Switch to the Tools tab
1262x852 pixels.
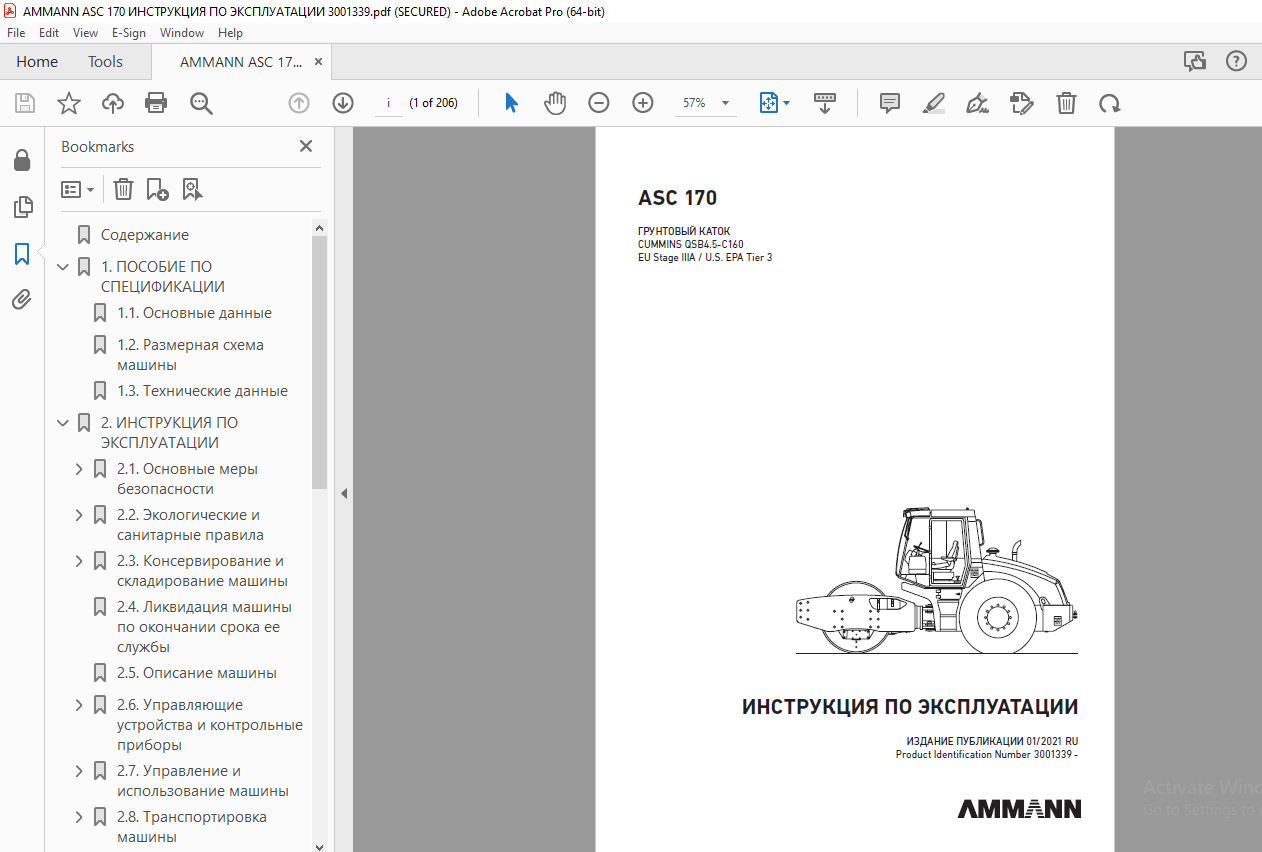tap(105, 62)
